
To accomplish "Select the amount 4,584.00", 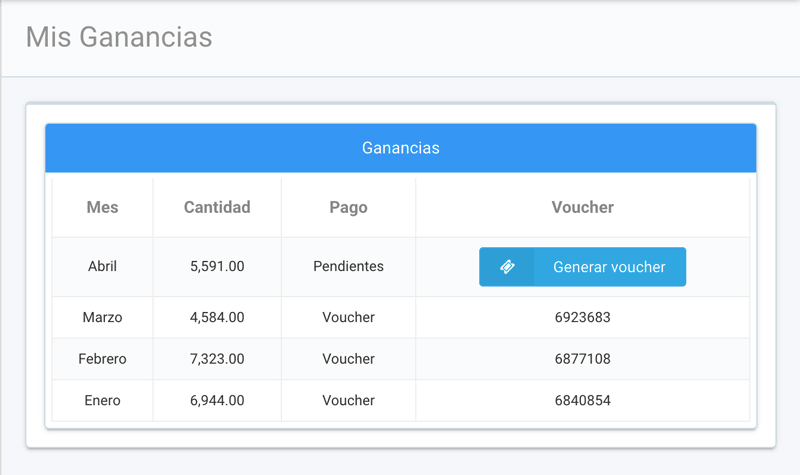I will click(217, 317).
